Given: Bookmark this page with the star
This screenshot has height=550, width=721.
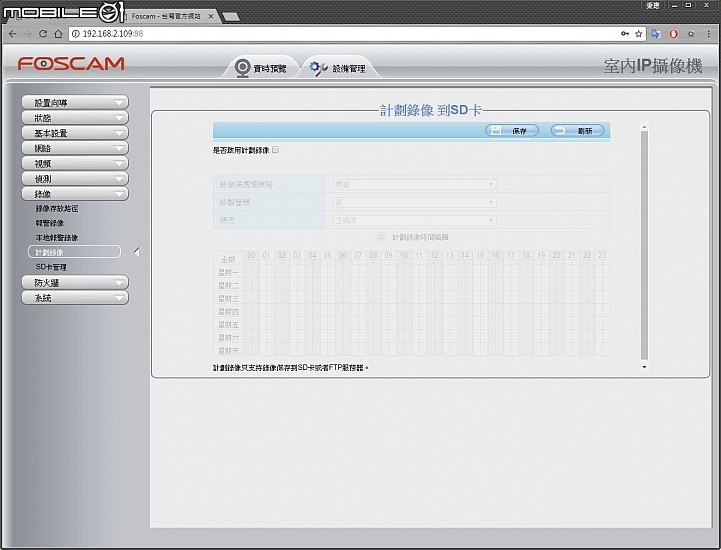Looking at the screenshot, I should 638,34.
